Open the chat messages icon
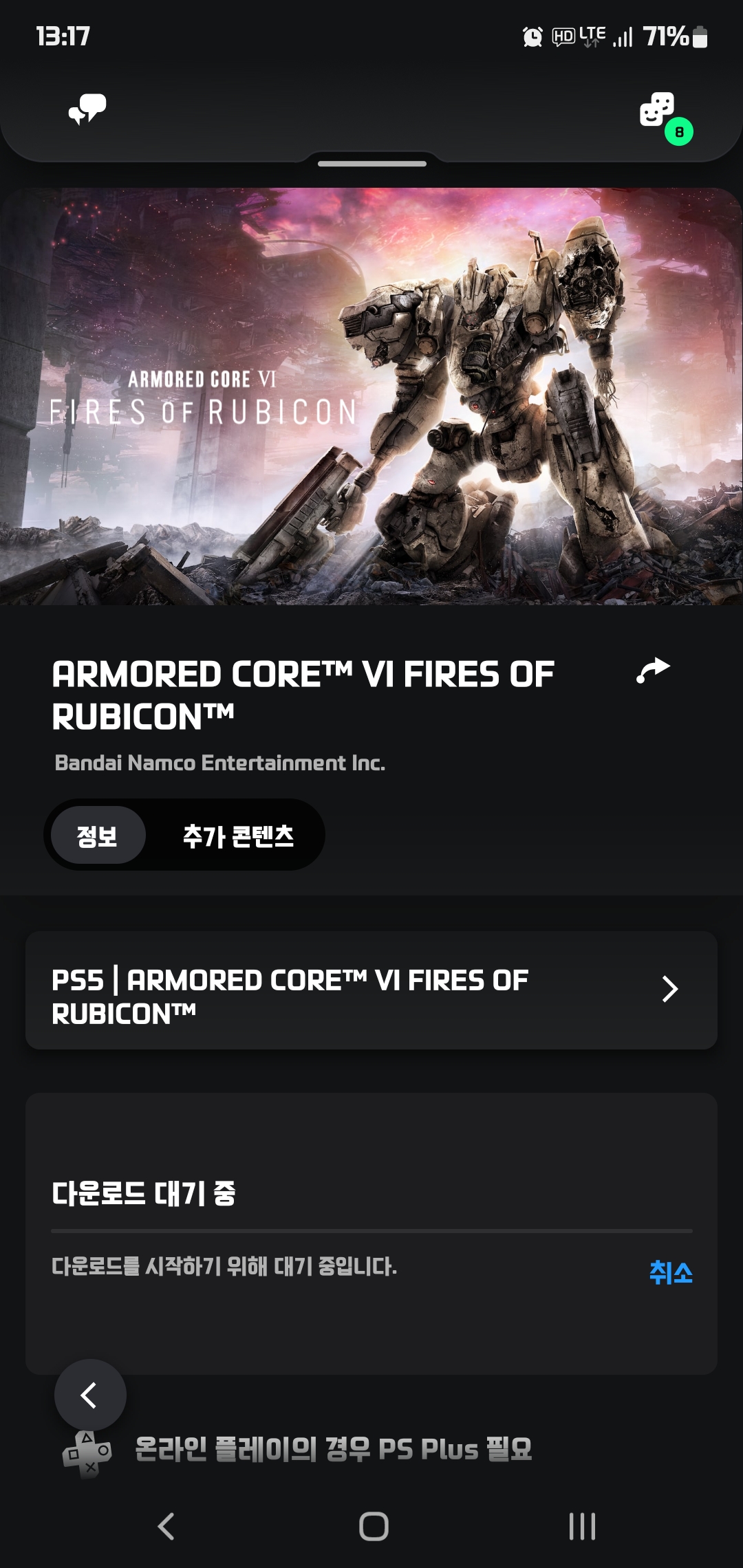743x1568 pixels. (x=87, y=109)
